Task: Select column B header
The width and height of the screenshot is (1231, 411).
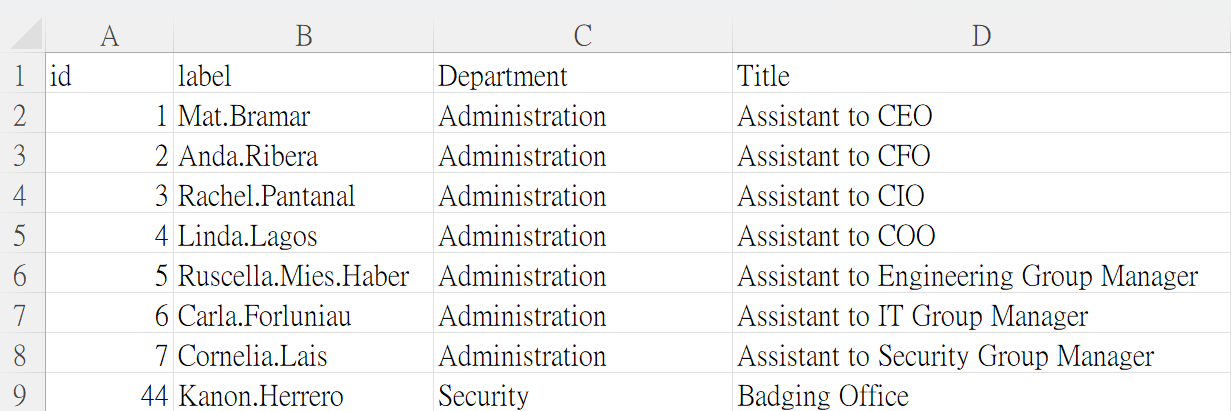Action: [304, 36]
